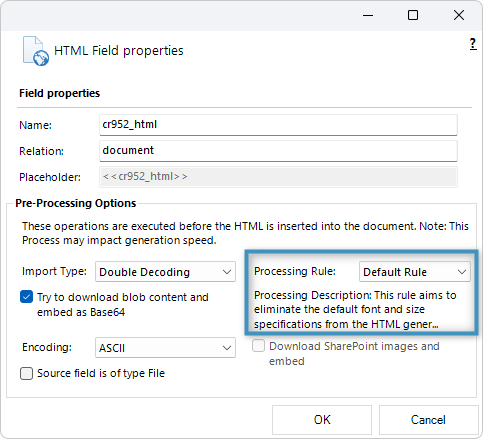Expand the Processing Rule combo box
This screenshot has width=483, height=439.
[x=415, y=272]
